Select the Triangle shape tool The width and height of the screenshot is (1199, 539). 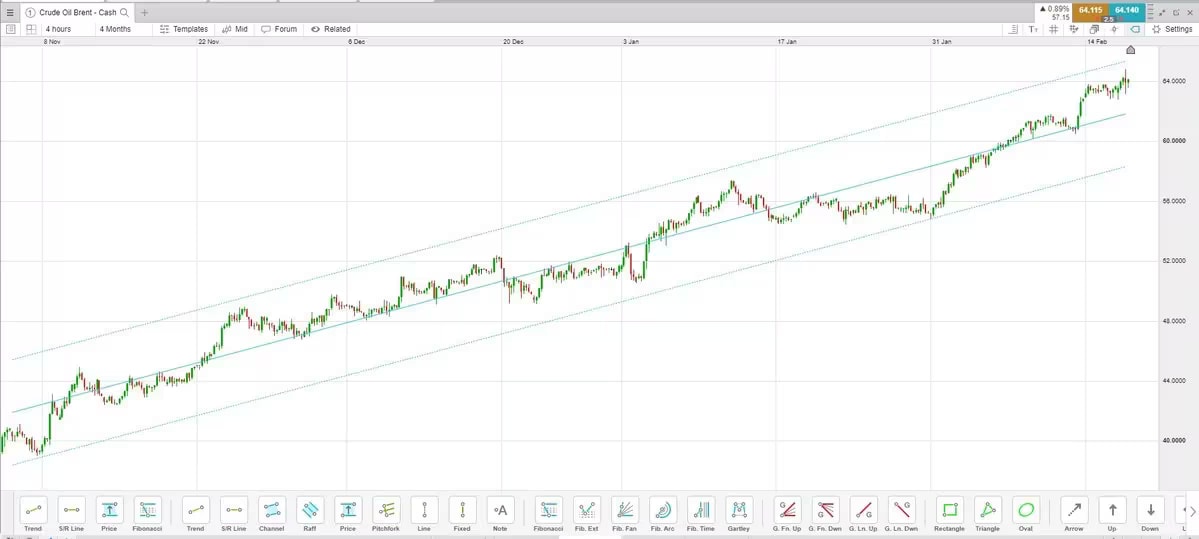tap(987, 510)
